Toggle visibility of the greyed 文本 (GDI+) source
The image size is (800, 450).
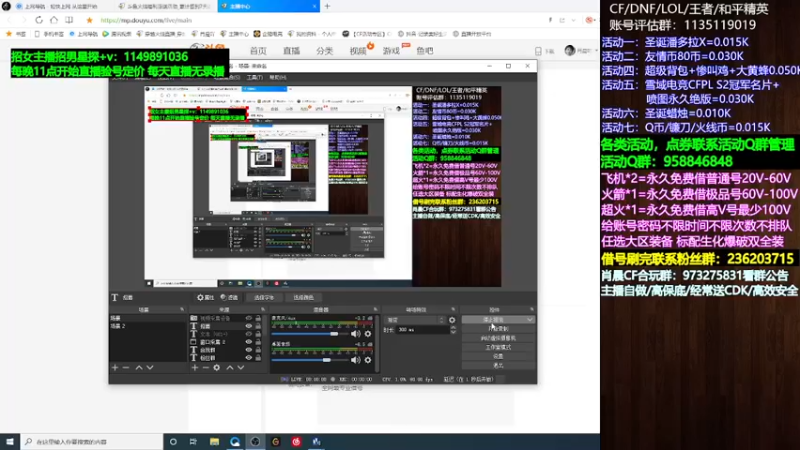(x=249, y=334)
